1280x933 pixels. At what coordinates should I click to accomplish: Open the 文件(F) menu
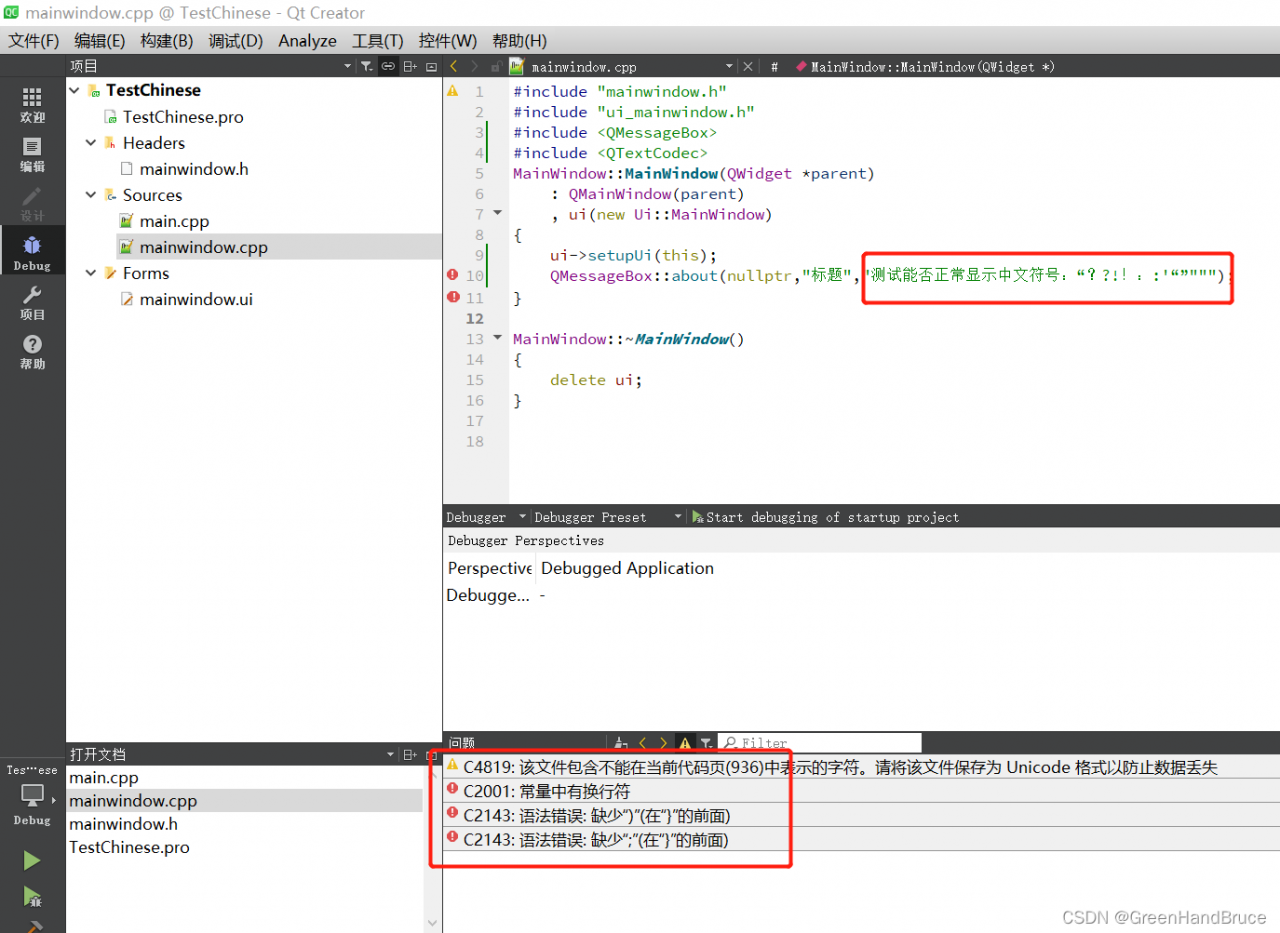34,41
